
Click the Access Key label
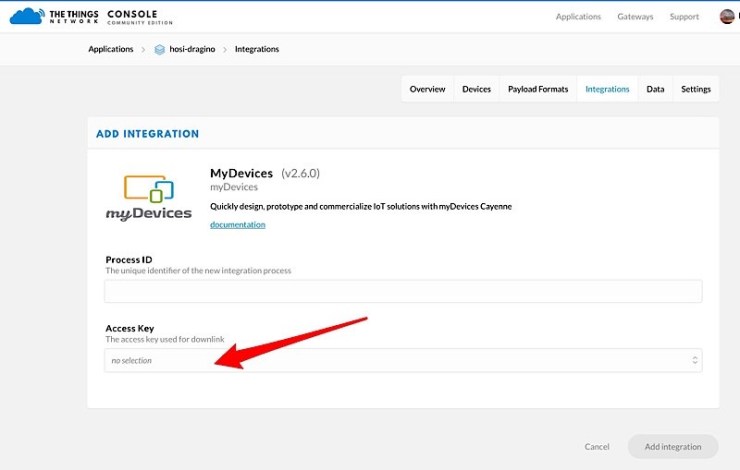pyautogui.click(x=130, y=328)
